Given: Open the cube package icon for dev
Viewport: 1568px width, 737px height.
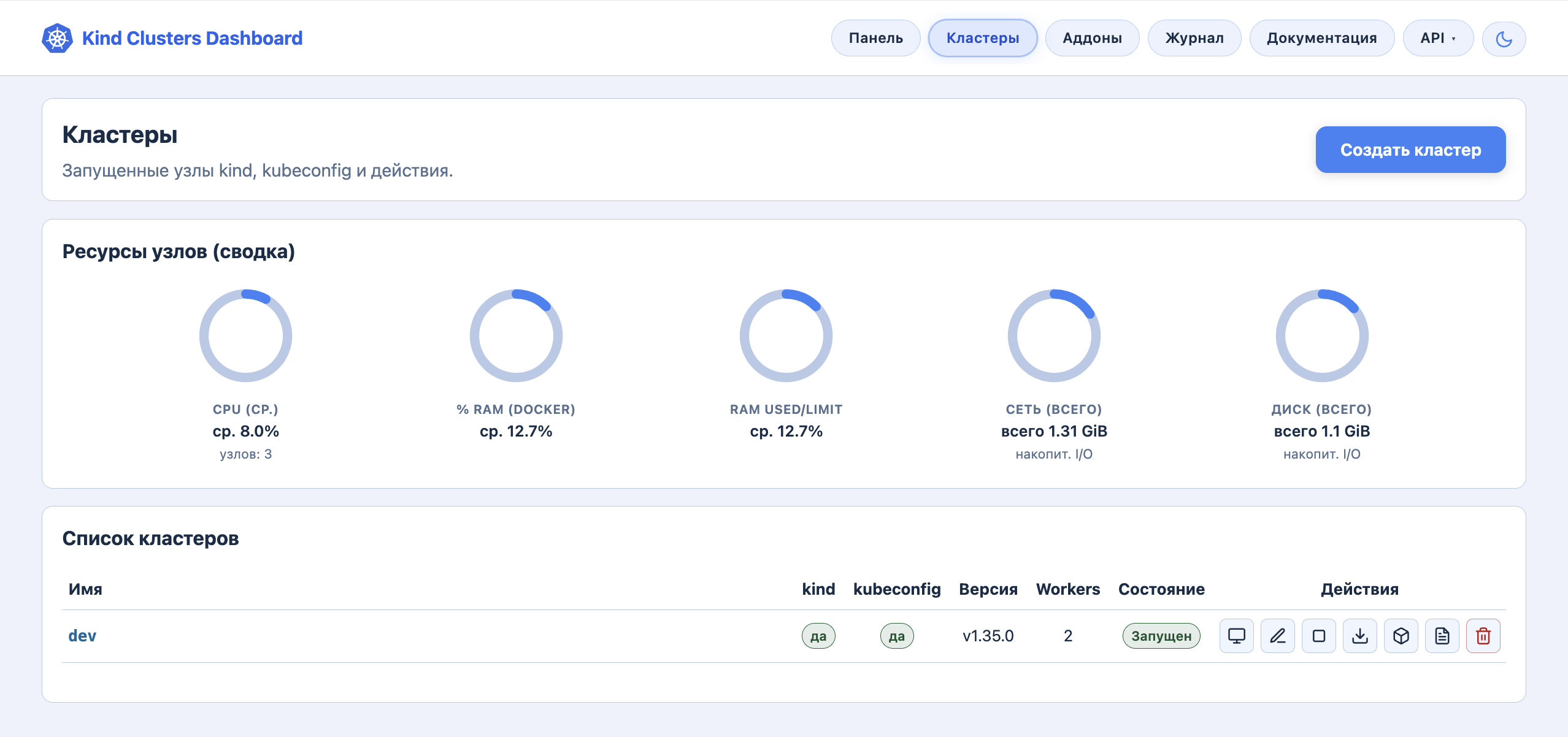Looking at the screenshot, I should click(x=1401, y=636).
